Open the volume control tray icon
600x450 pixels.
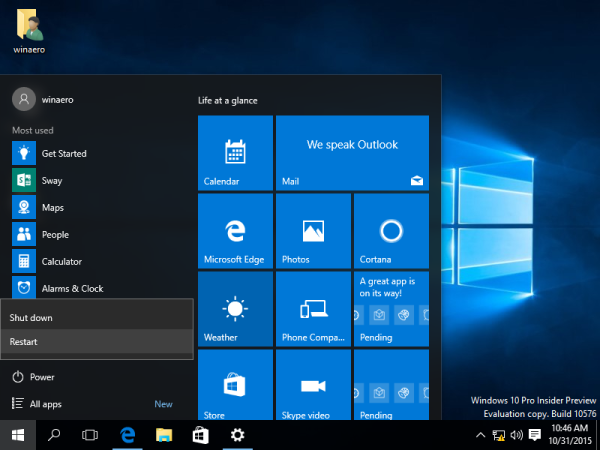517,435
